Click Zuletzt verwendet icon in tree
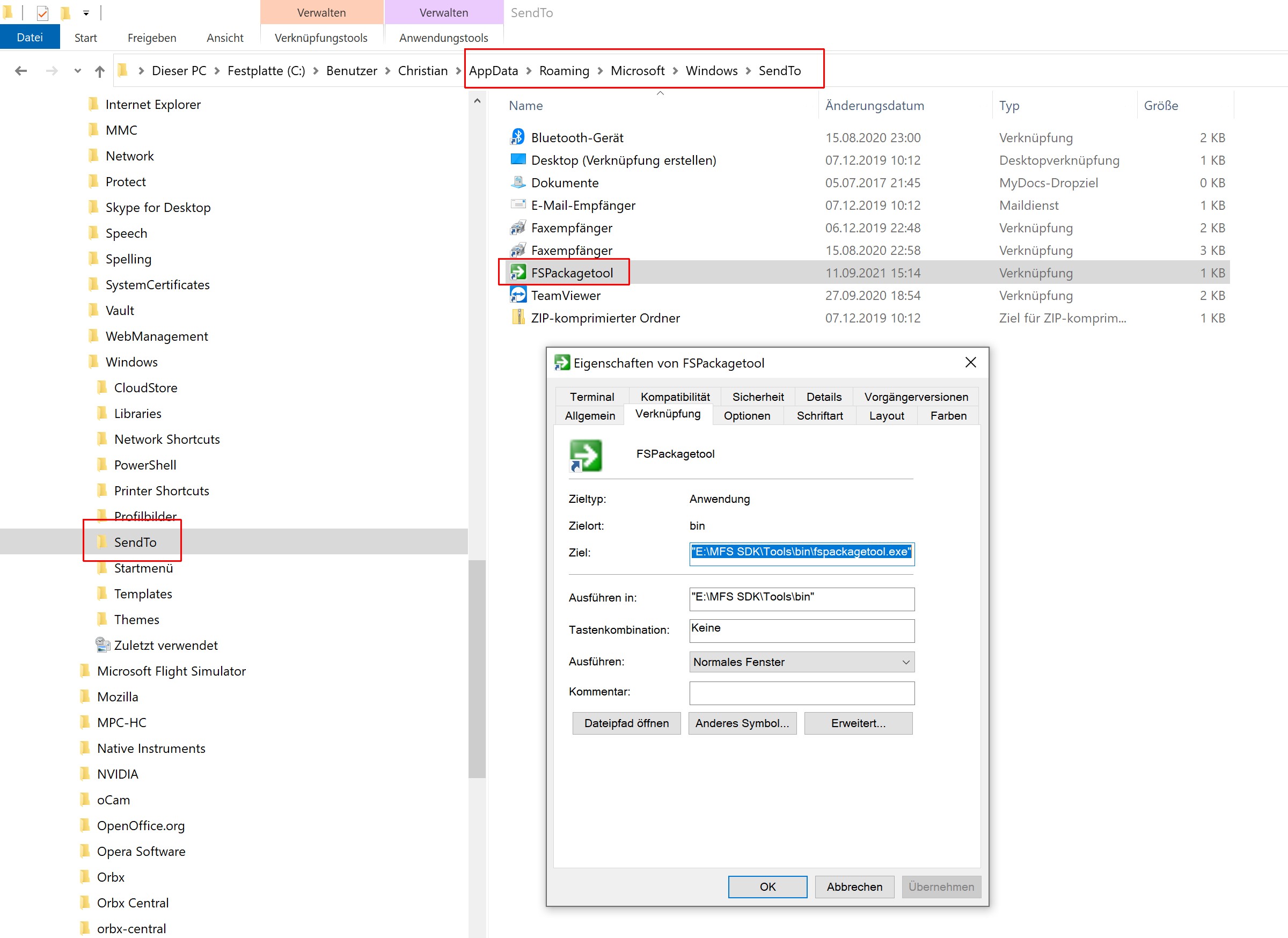This screenshot has height=938, width=1288. click(x=102, y=645)
